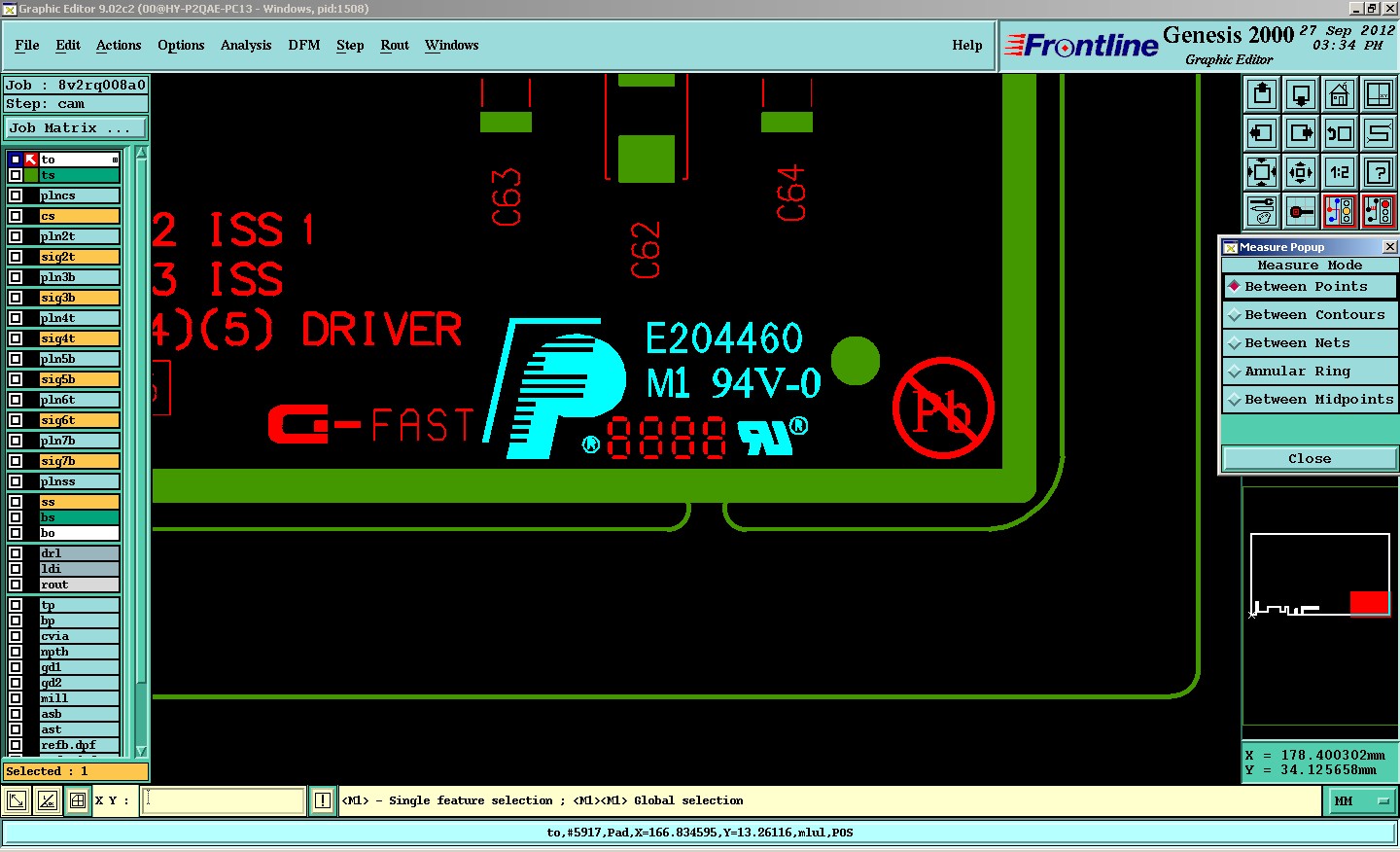
Task: Toggle display checkbox for layer sig2t
Action: (16, 257)
